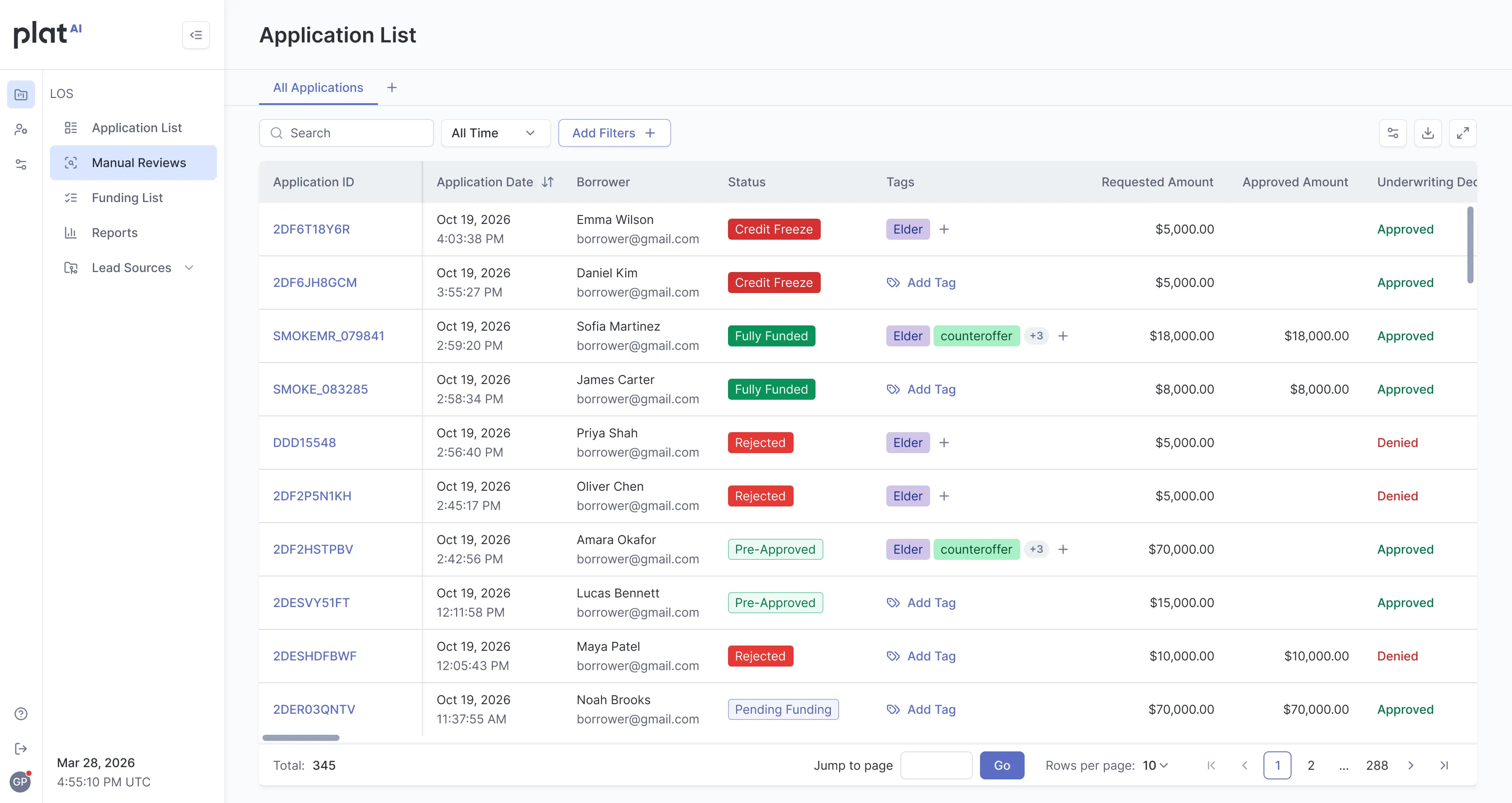Go to page 288
Screen dimensions: 1512x803
(1376, 765)
